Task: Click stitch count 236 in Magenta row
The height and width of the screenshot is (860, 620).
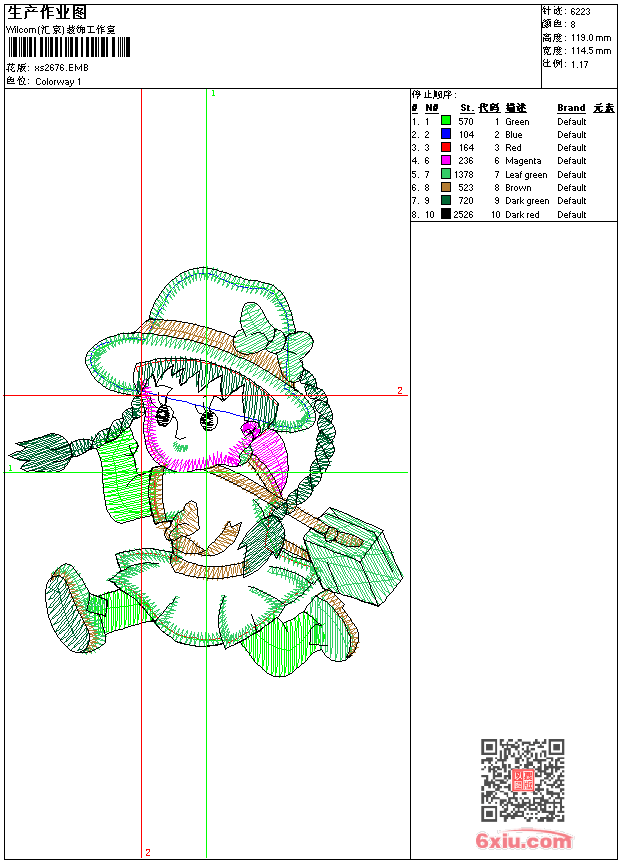Action: point(466,161)
